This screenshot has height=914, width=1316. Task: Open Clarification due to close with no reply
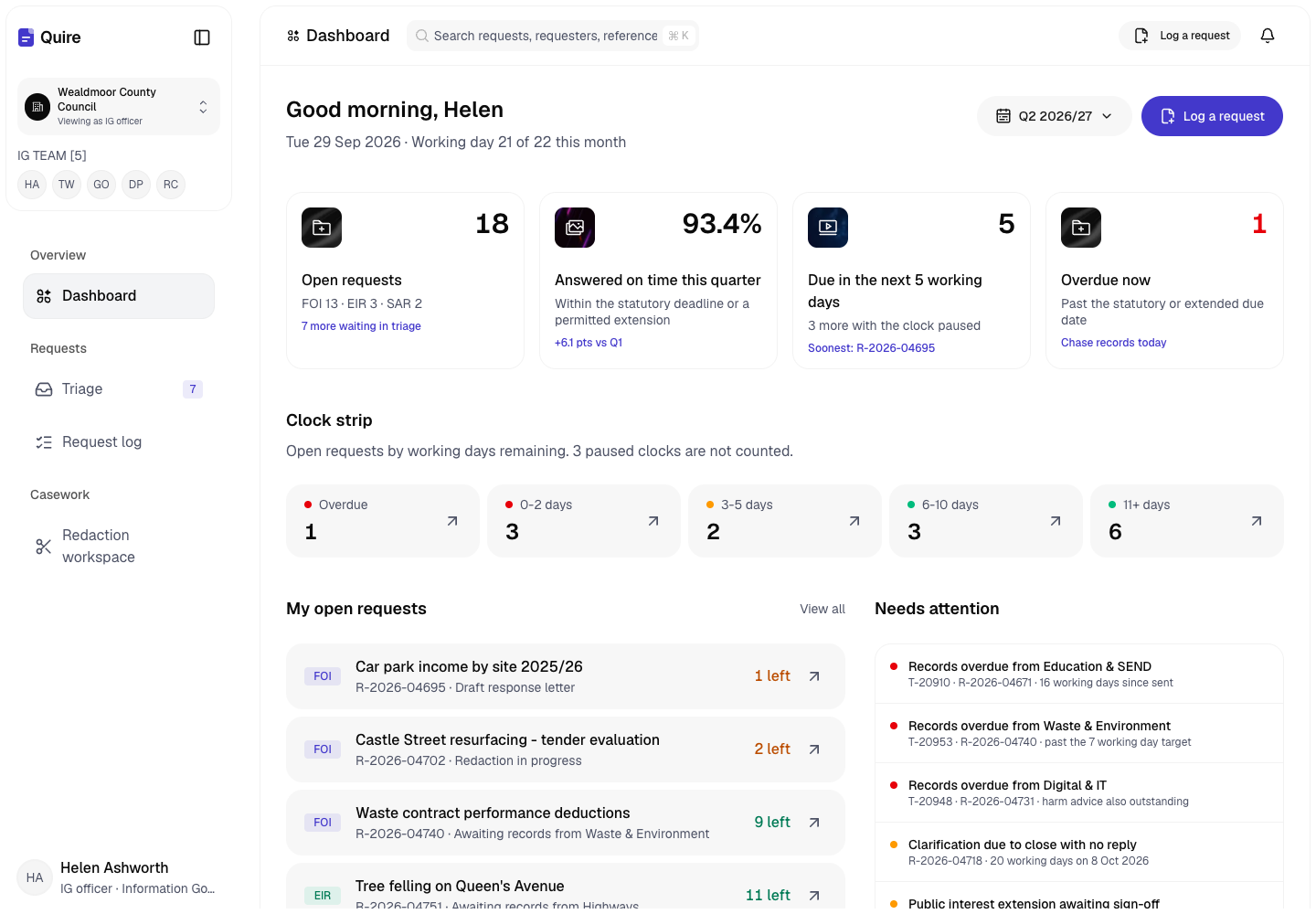point(1079,853)
